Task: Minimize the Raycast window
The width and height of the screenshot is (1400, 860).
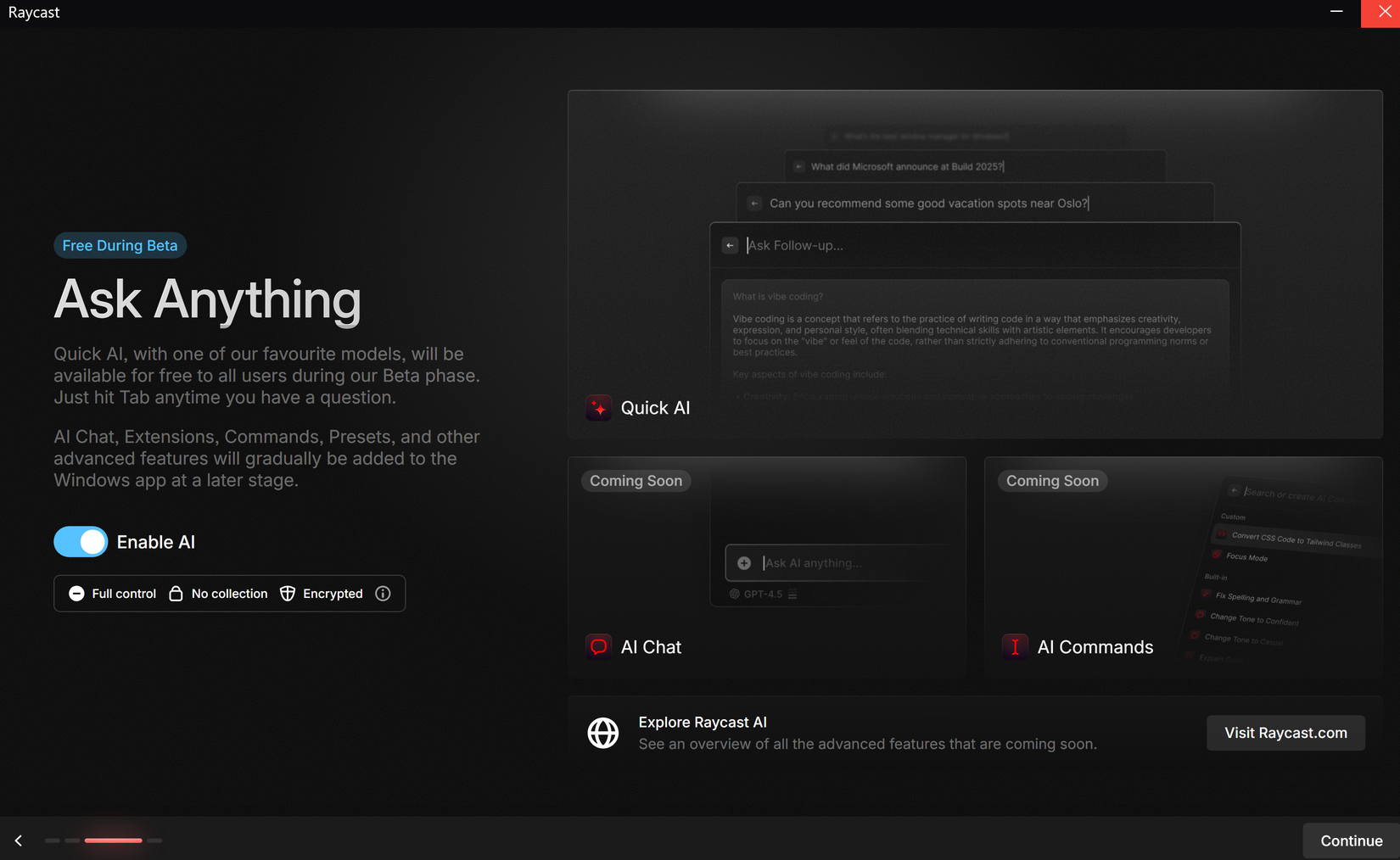Action: [1336, 12]
